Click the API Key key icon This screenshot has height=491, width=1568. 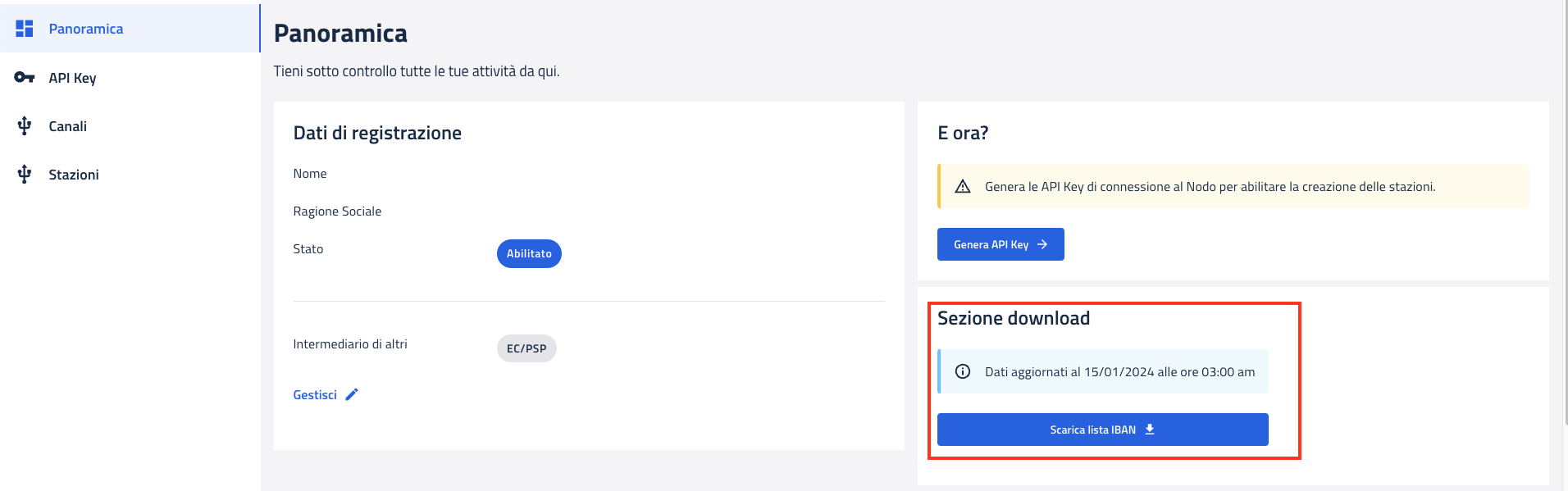(25, 78)
